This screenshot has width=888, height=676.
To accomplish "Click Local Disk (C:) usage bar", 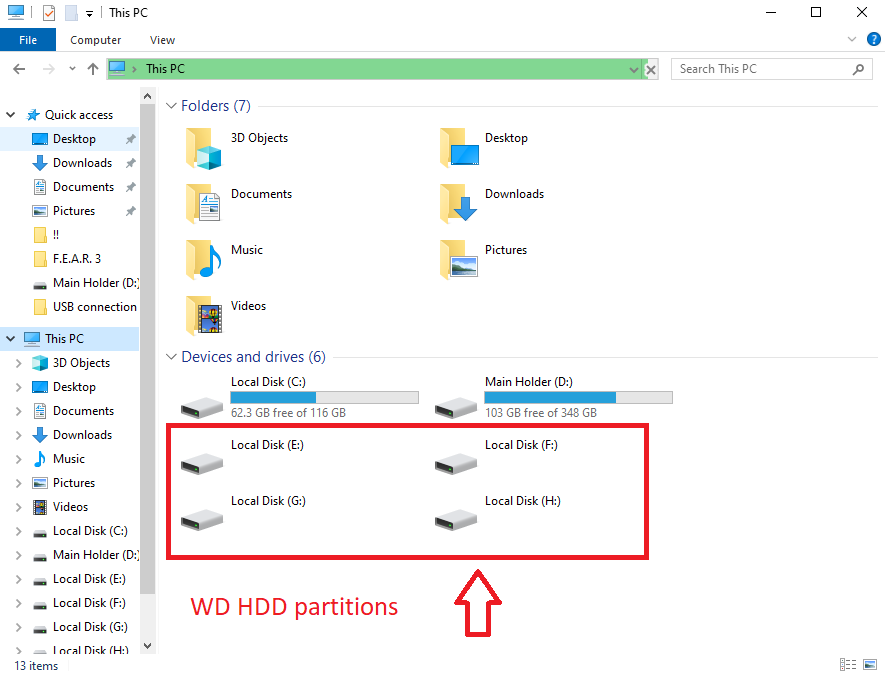I will coord(325,397).
